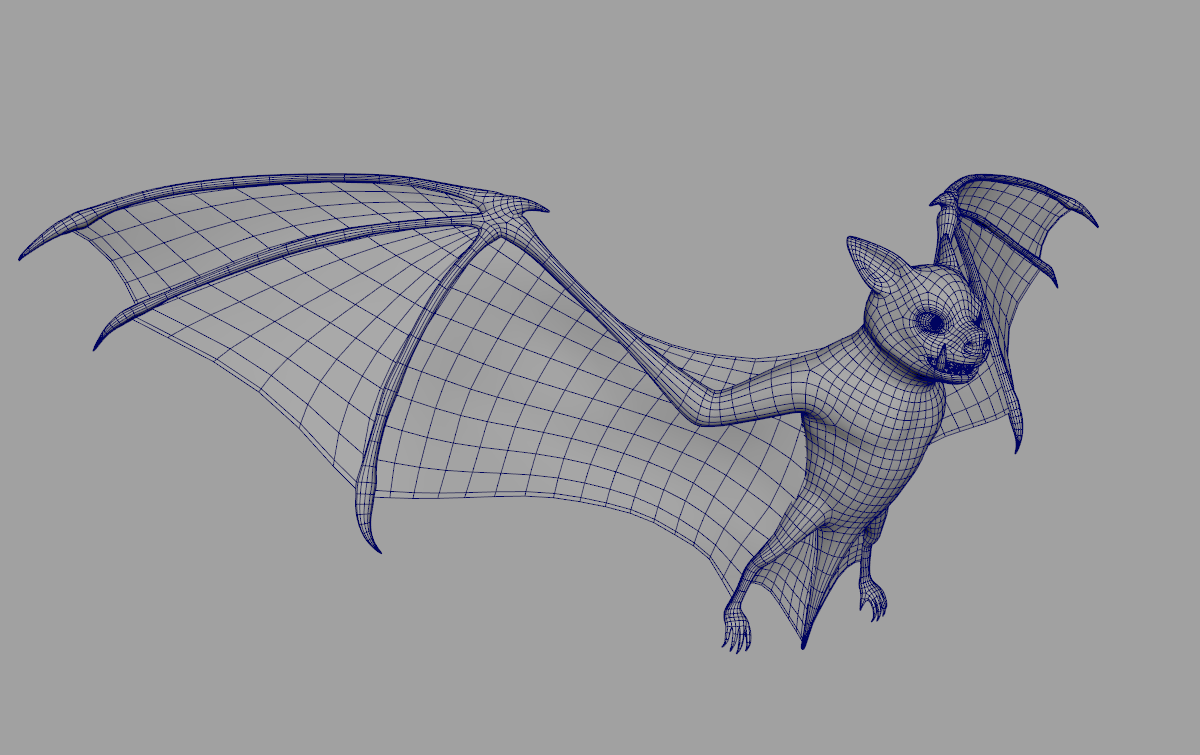This screenshot has width=1200, height=755.
Task: Click the pointed tail membrane tip between feet
Action: [803, 643]
